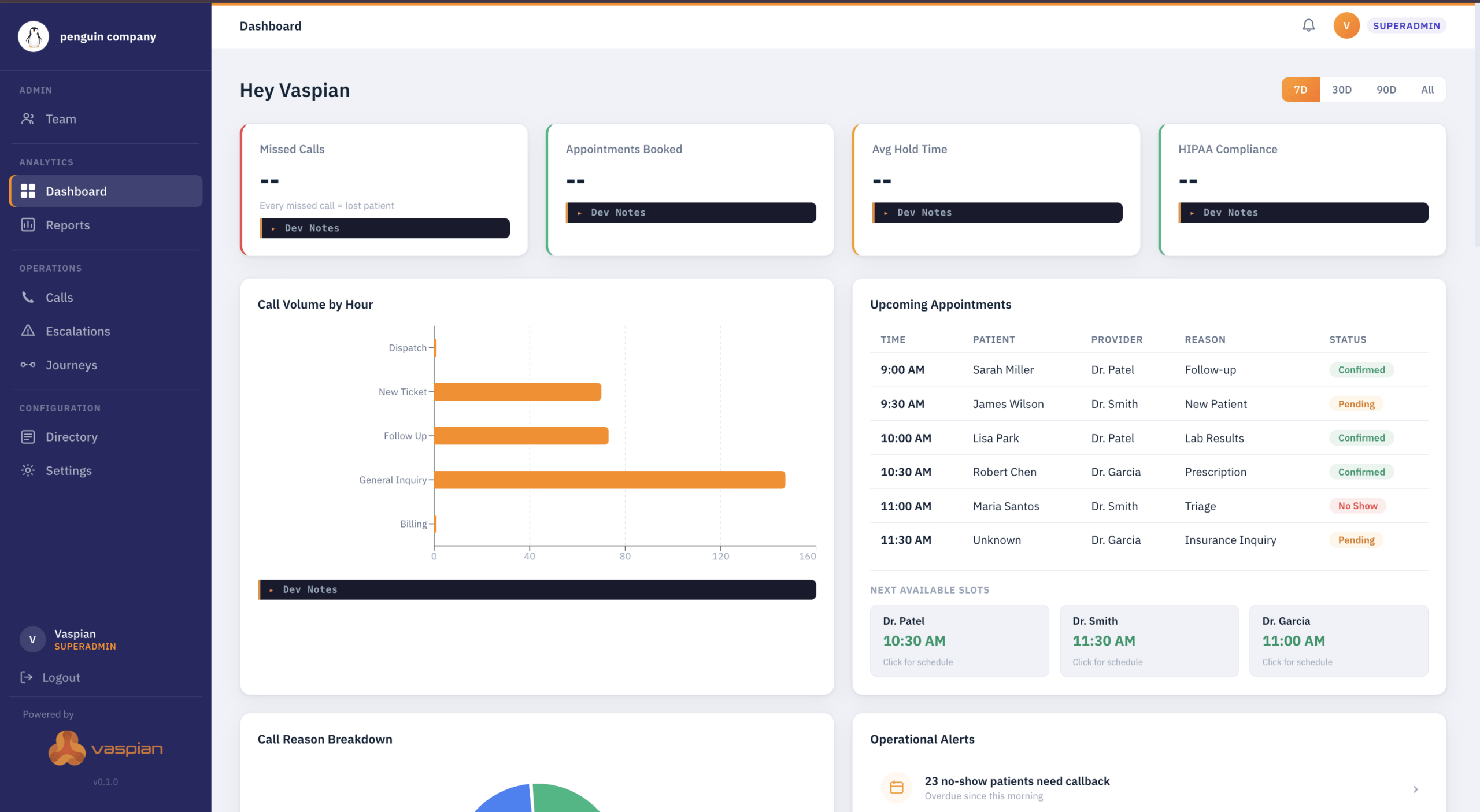
Task: Click Confirmed status for Sarah Miller
Action: [x=1361, y=370]
